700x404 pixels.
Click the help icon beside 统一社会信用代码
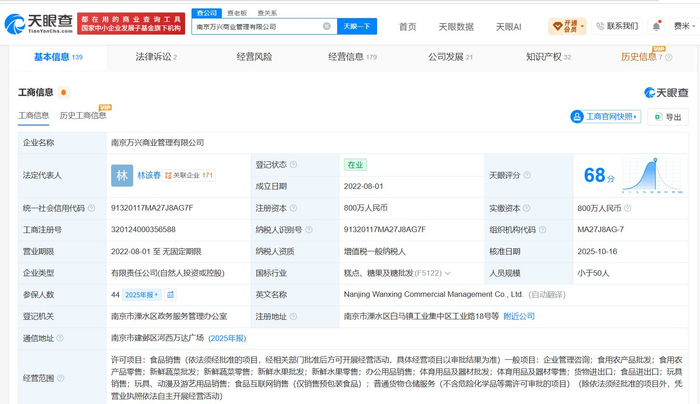coord(92,208)
